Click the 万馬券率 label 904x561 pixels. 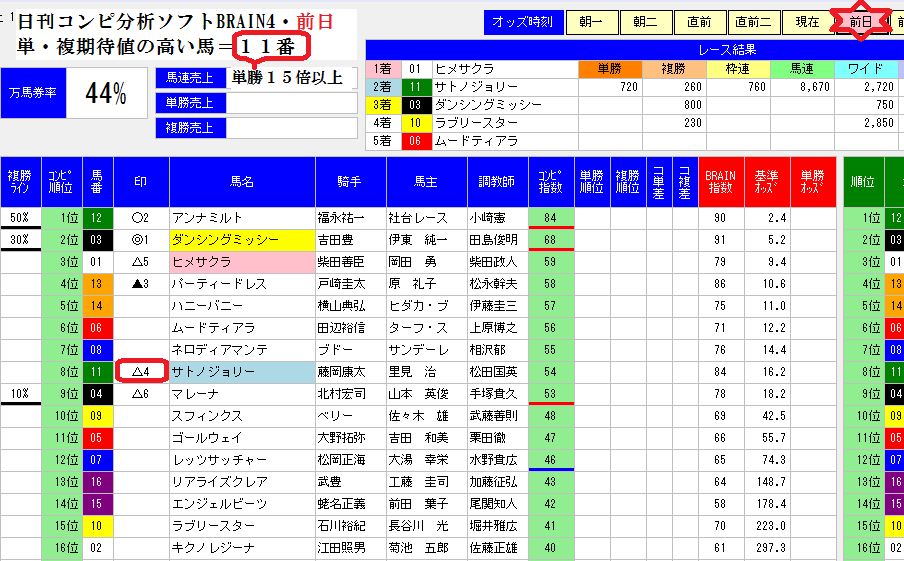(x=33, y=93)
